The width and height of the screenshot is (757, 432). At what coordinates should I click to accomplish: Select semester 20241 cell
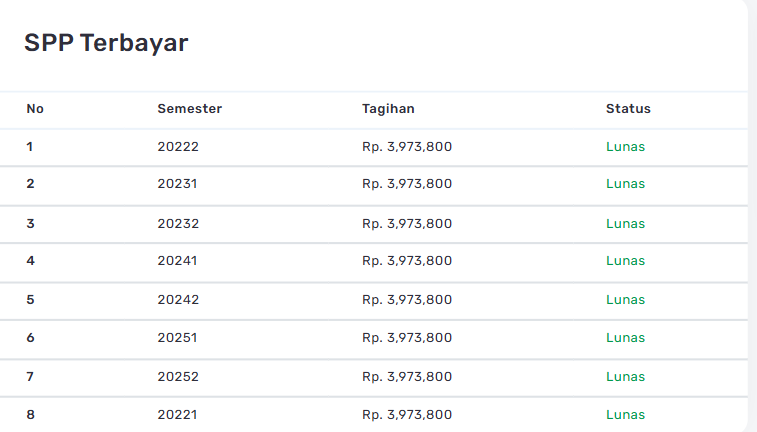coord(178,261)
